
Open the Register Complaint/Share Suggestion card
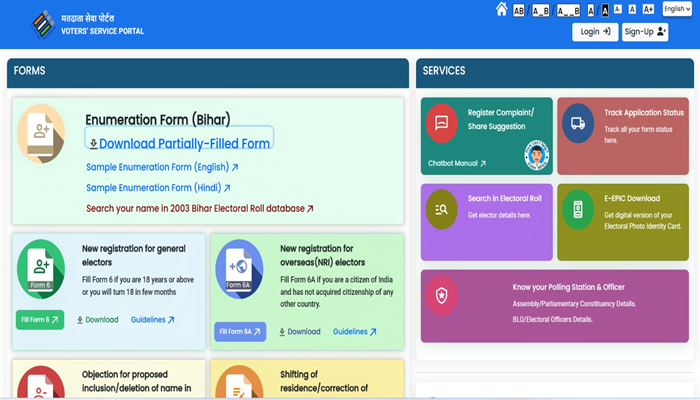click(x=487, y=136)
